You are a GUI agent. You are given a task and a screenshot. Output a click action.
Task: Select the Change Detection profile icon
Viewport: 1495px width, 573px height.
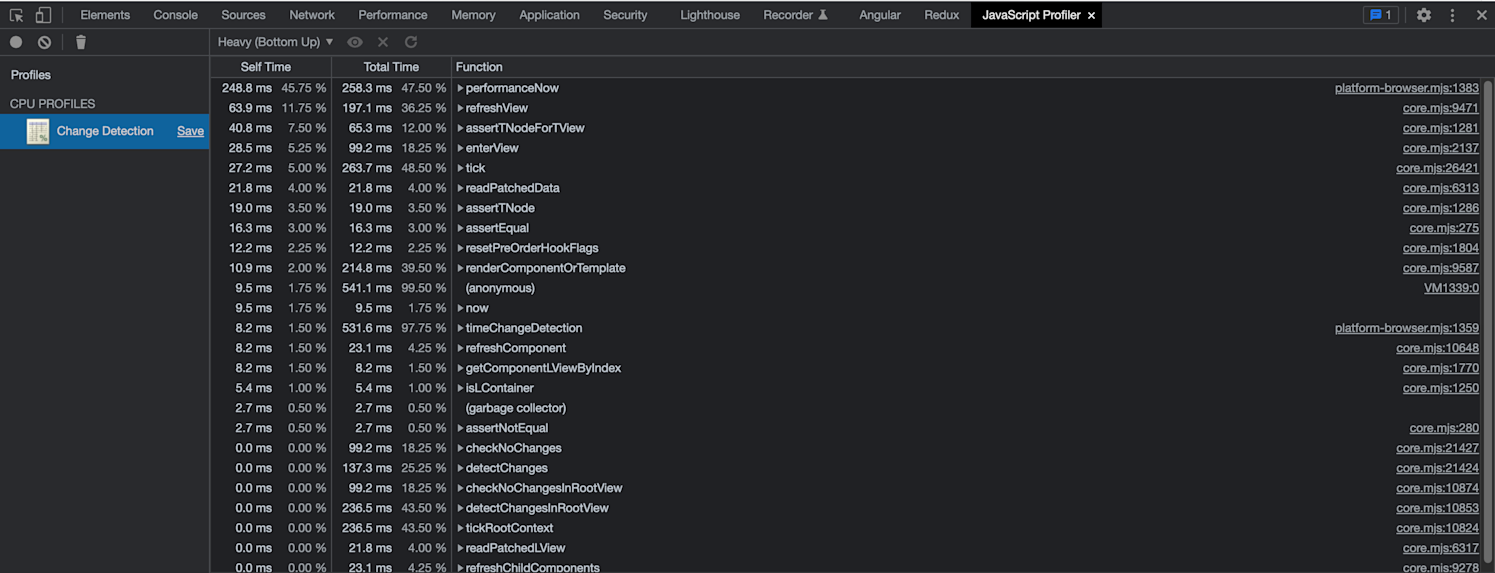[38, 131]
